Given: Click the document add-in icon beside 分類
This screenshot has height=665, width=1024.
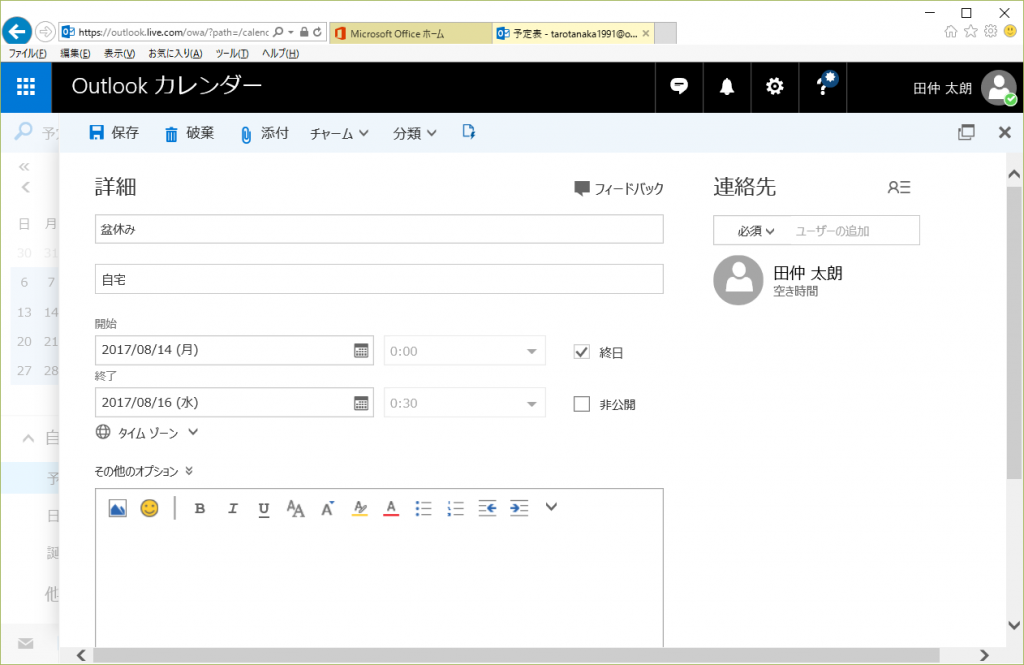Looking at the screenshot, I should click(469, 132).
